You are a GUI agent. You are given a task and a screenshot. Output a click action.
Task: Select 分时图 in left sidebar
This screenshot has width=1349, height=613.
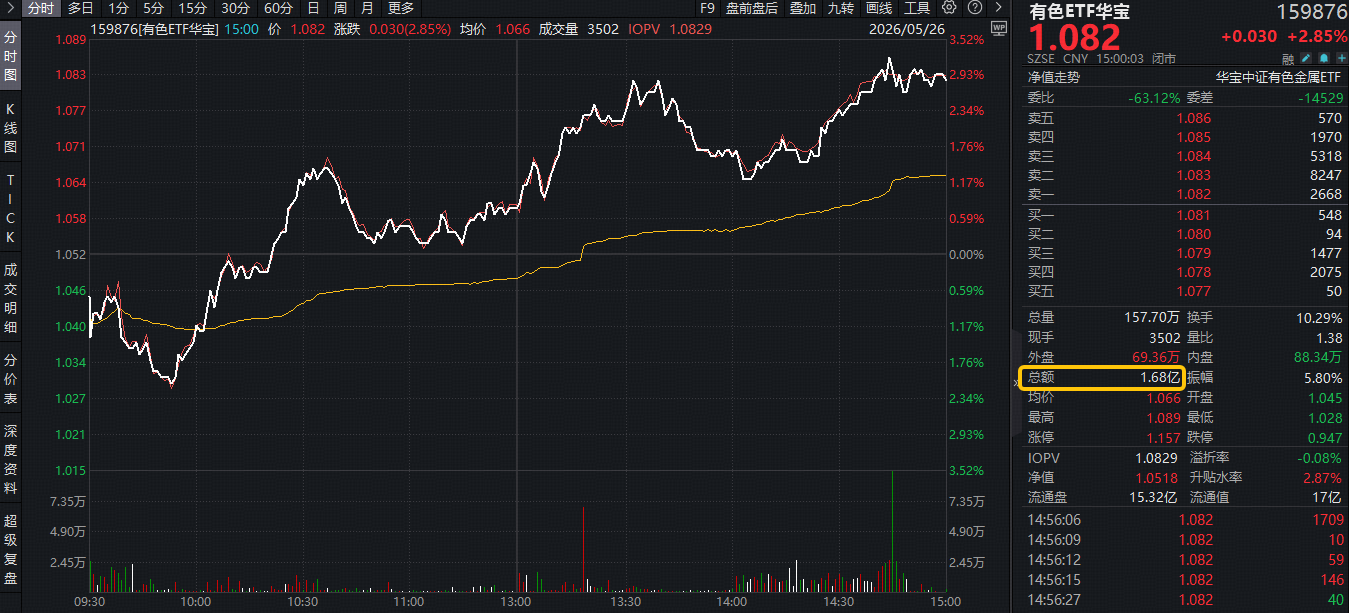point(11,55)
